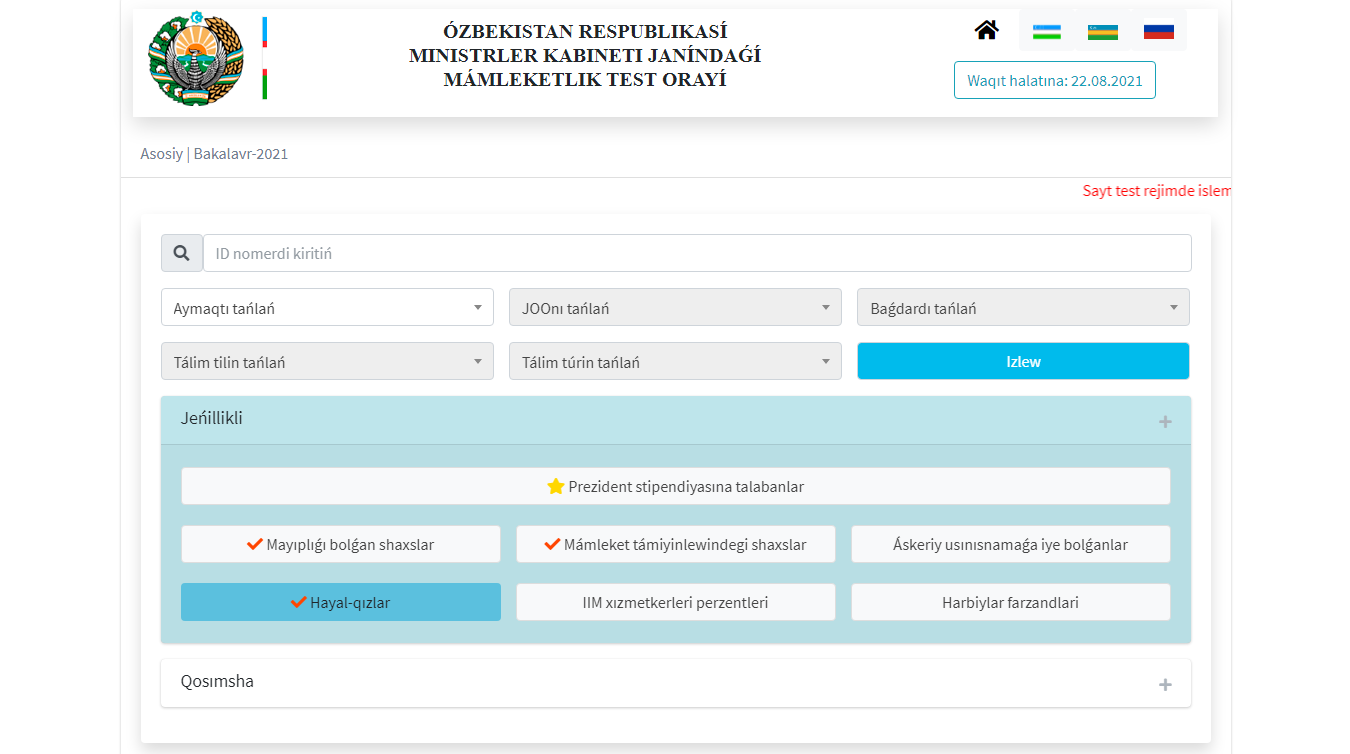Click the ID nomerdi kiritiń input field
The image size is (1350, 754).
tap(696, 254)
